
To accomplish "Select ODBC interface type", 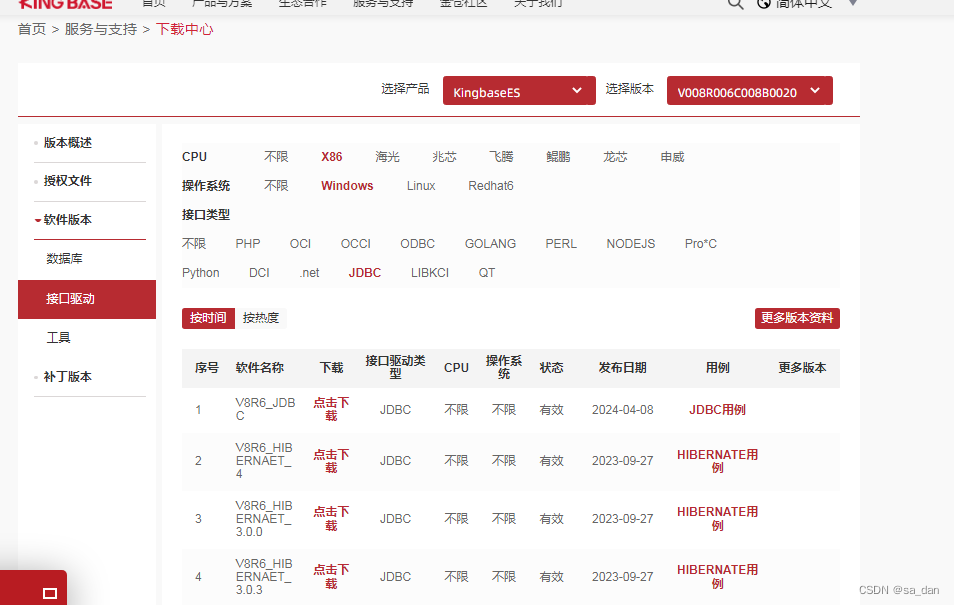I will (417, 244).
